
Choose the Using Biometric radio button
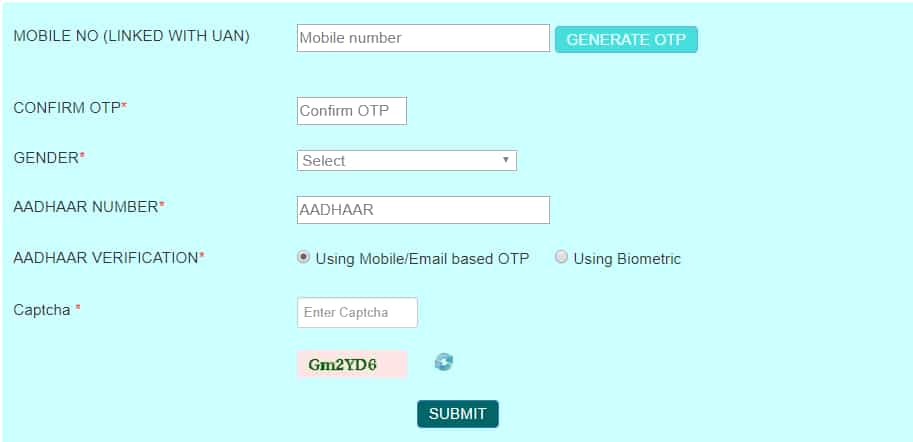pyautogui.click(x=561, y=257)
